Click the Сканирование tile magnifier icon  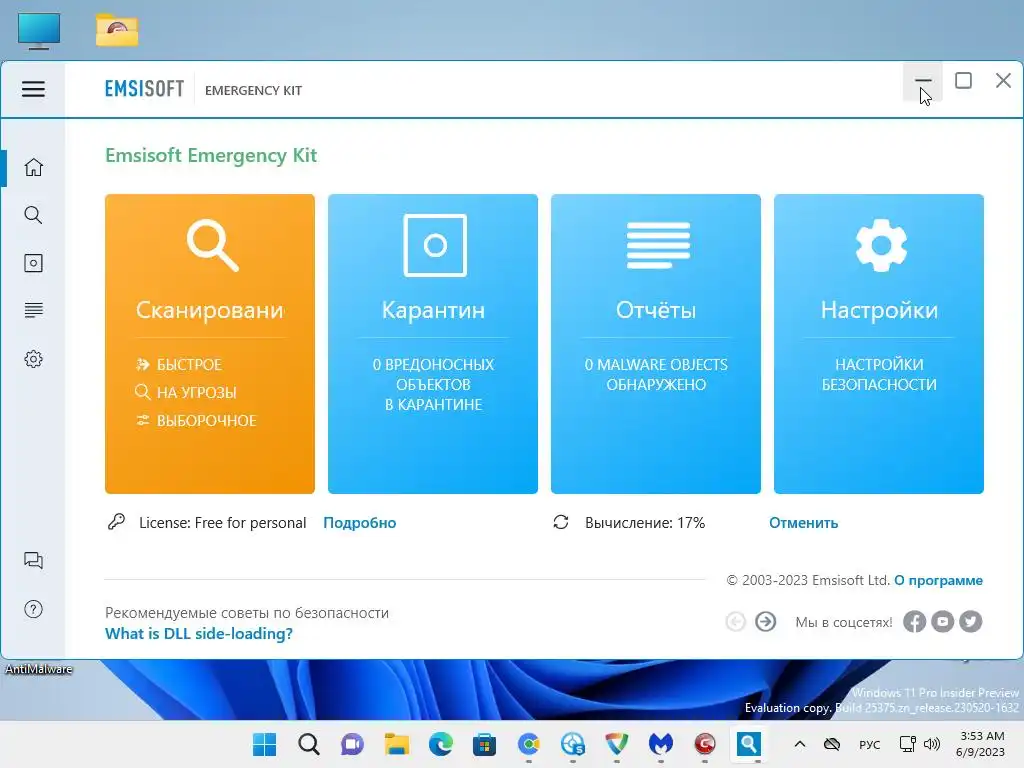coord(212,245)
